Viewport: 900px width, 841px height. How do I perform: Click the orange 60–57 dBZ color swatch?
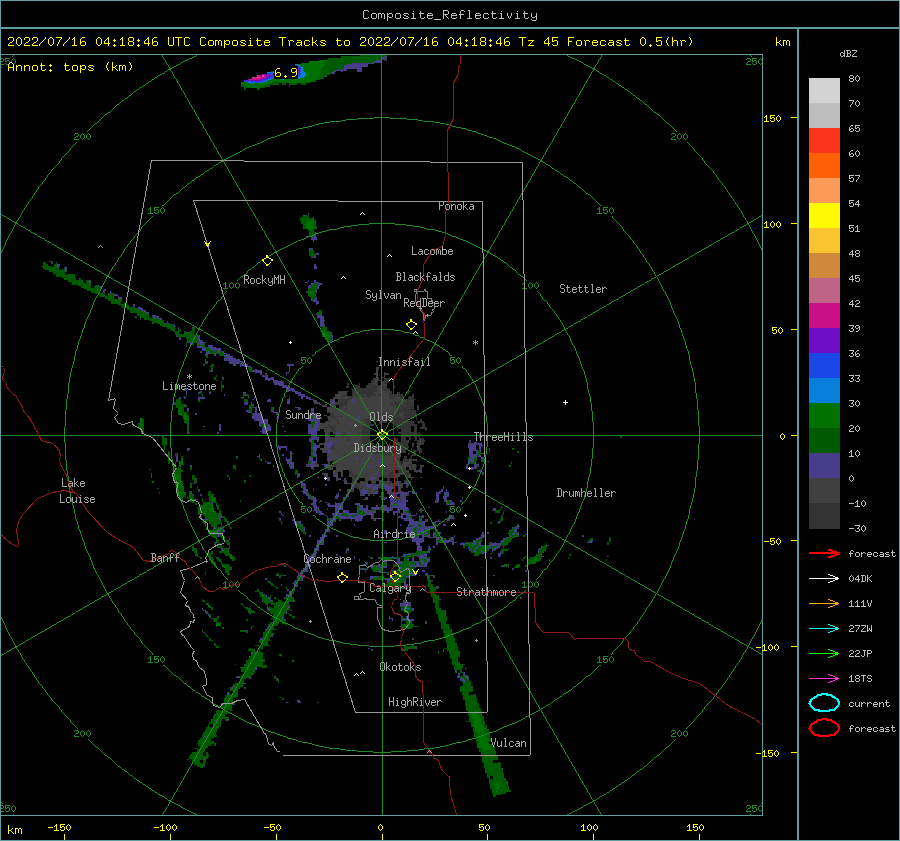[824, 166]
